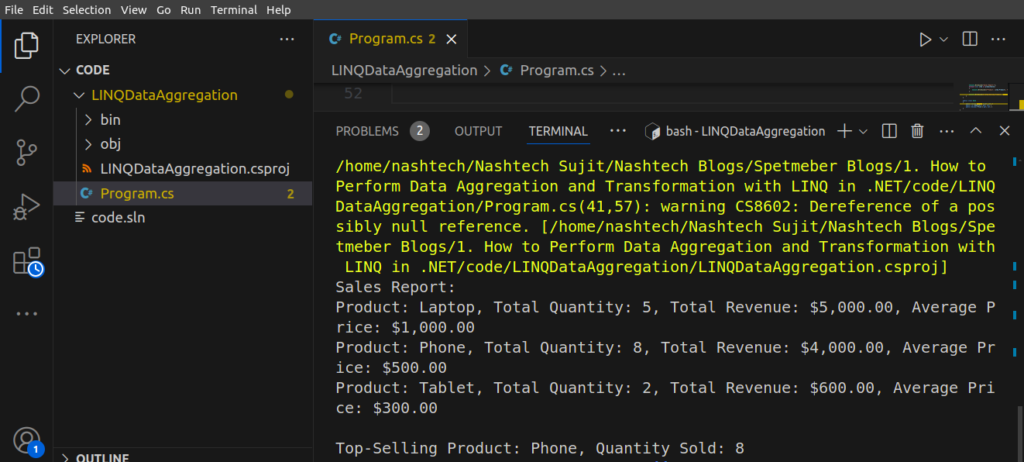Maximize the terminal panel size
Screen dimensions: 1024x462
coord(976,131)
